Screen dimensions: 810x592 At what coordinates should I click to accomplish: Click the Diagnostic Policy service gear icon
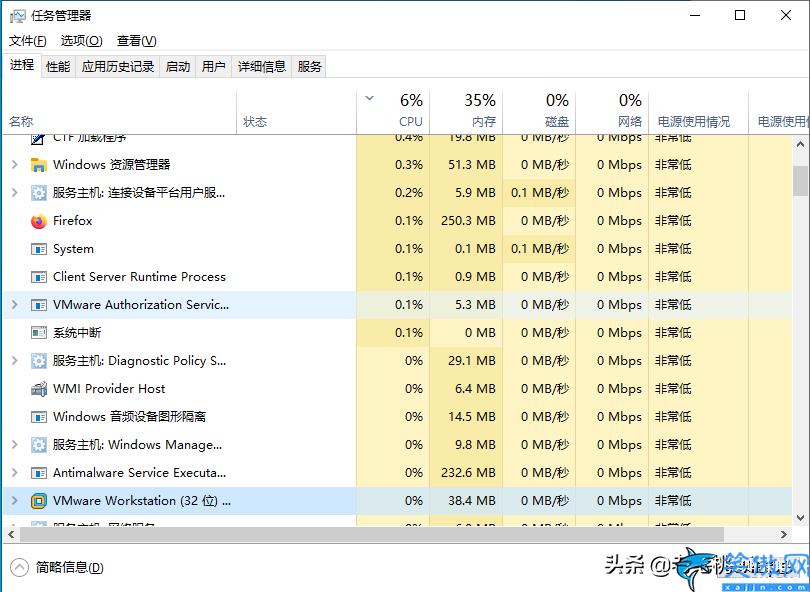(39, 361)
